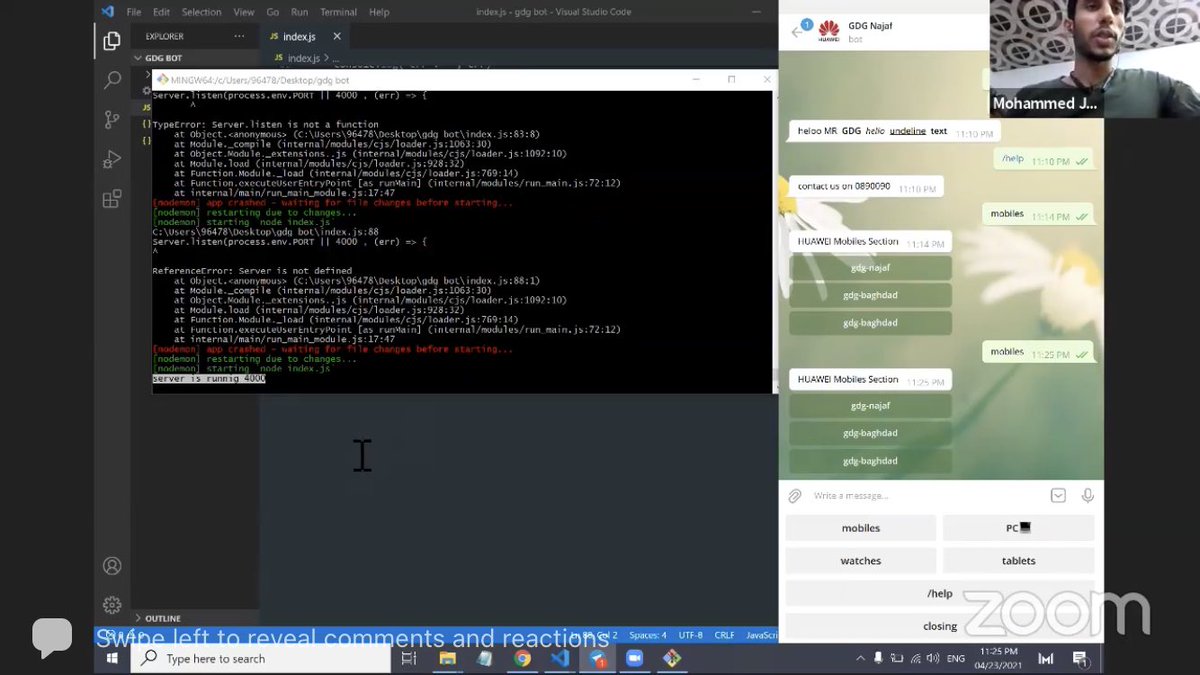1200x675 pixels.
Task: Open the Manage gear in VS Code
Action: [112, 605]
